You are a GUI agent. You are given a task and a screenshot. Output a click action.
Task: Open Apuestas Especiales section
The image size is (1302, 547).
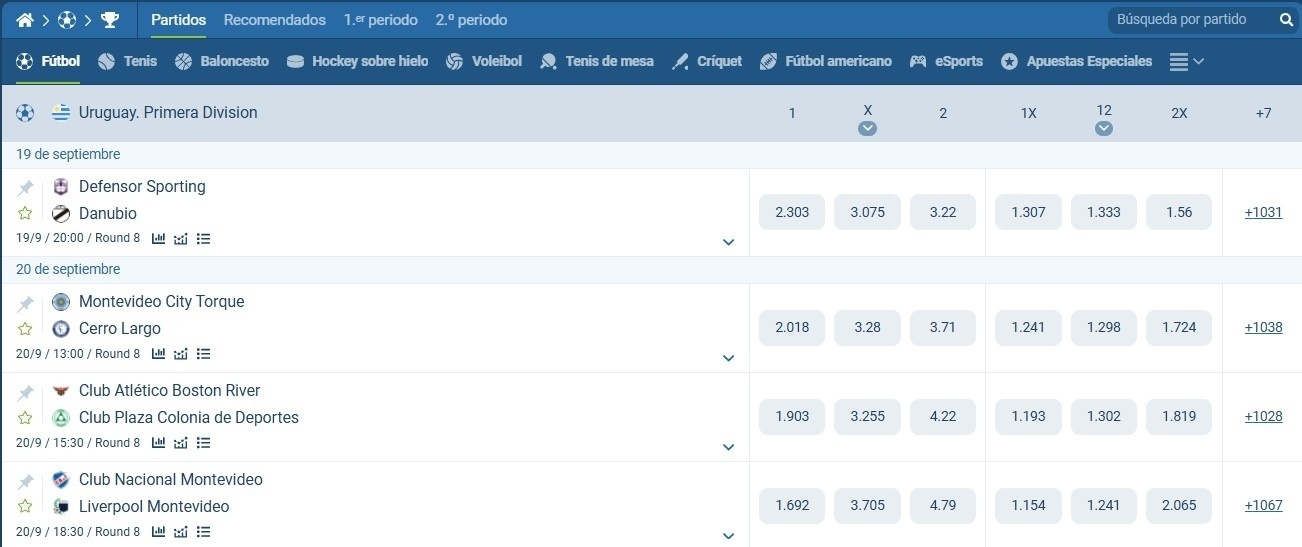[x=1076, y=61]
